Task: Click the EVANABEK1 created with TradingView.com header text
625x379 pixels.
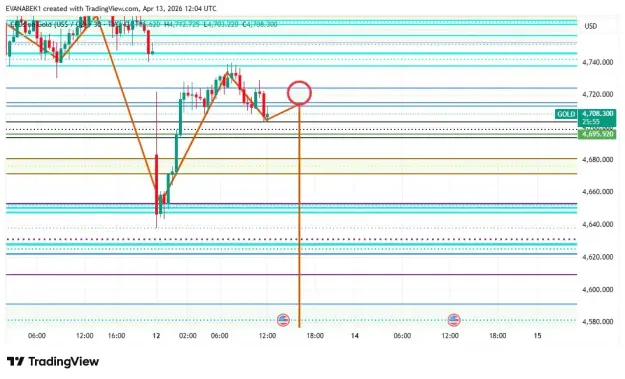Action: coord(111,8)
